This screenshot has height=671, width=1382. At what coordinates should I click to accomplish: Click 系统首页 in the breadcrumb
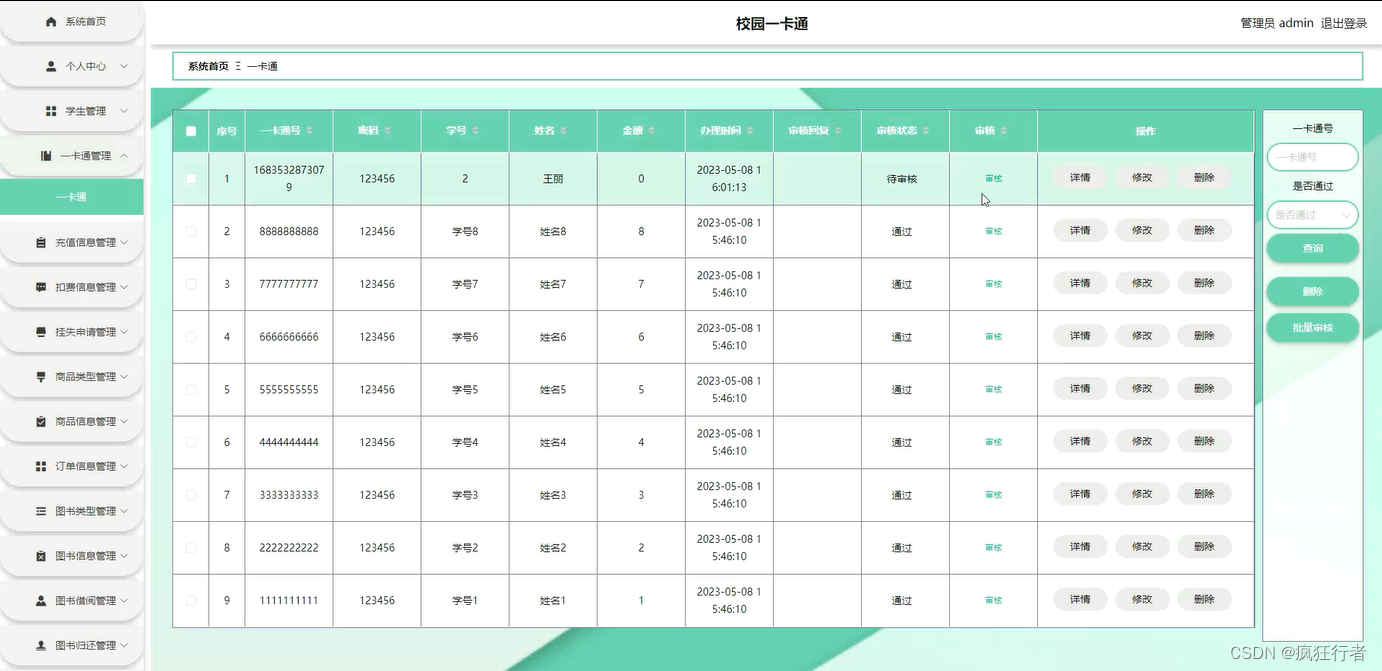(x=208, y=66)
